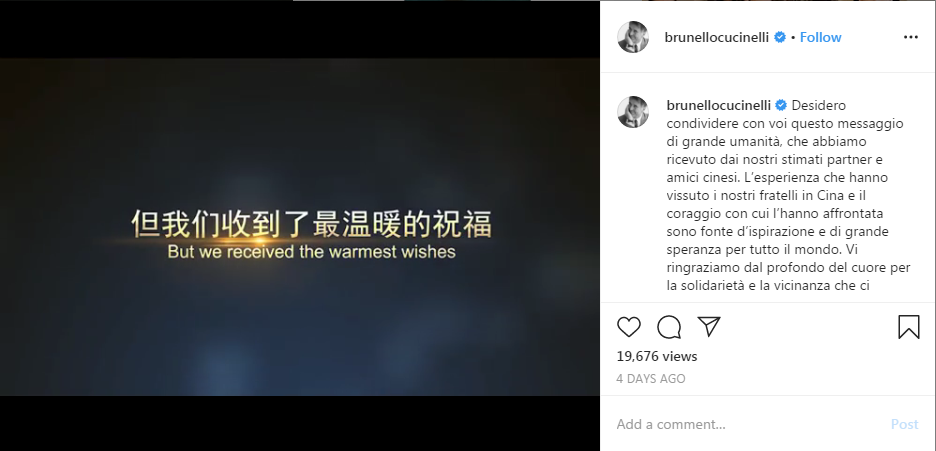Like the post with the heart icon

(629, 327)
